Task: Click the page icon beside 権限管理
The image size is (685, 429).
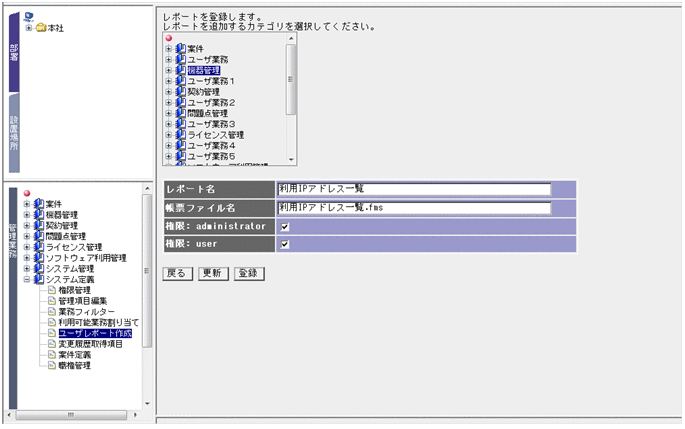Action: point(52,290)
